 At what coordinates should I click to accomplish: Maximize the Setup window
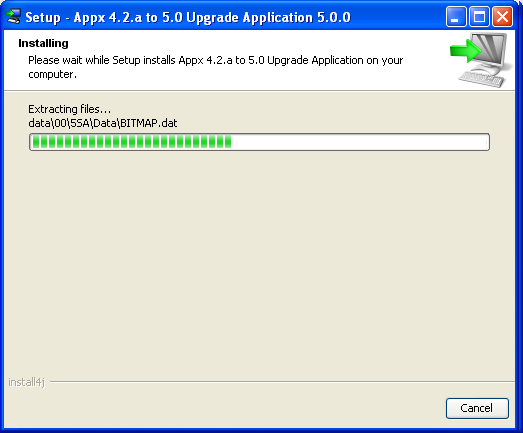click(x=479, y=16)
